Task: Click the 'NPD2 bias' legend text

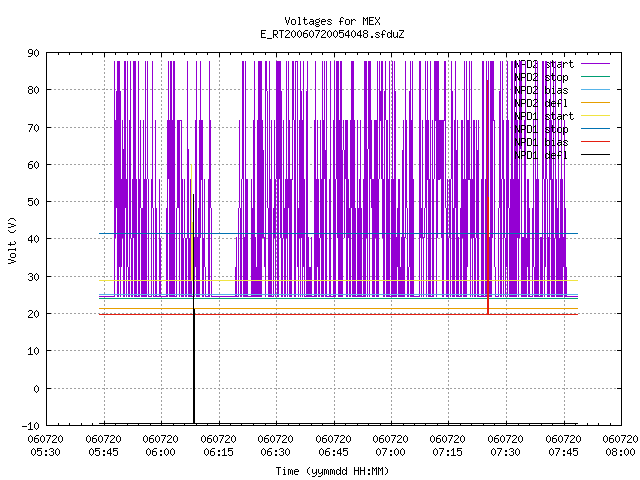Action: 541,90
